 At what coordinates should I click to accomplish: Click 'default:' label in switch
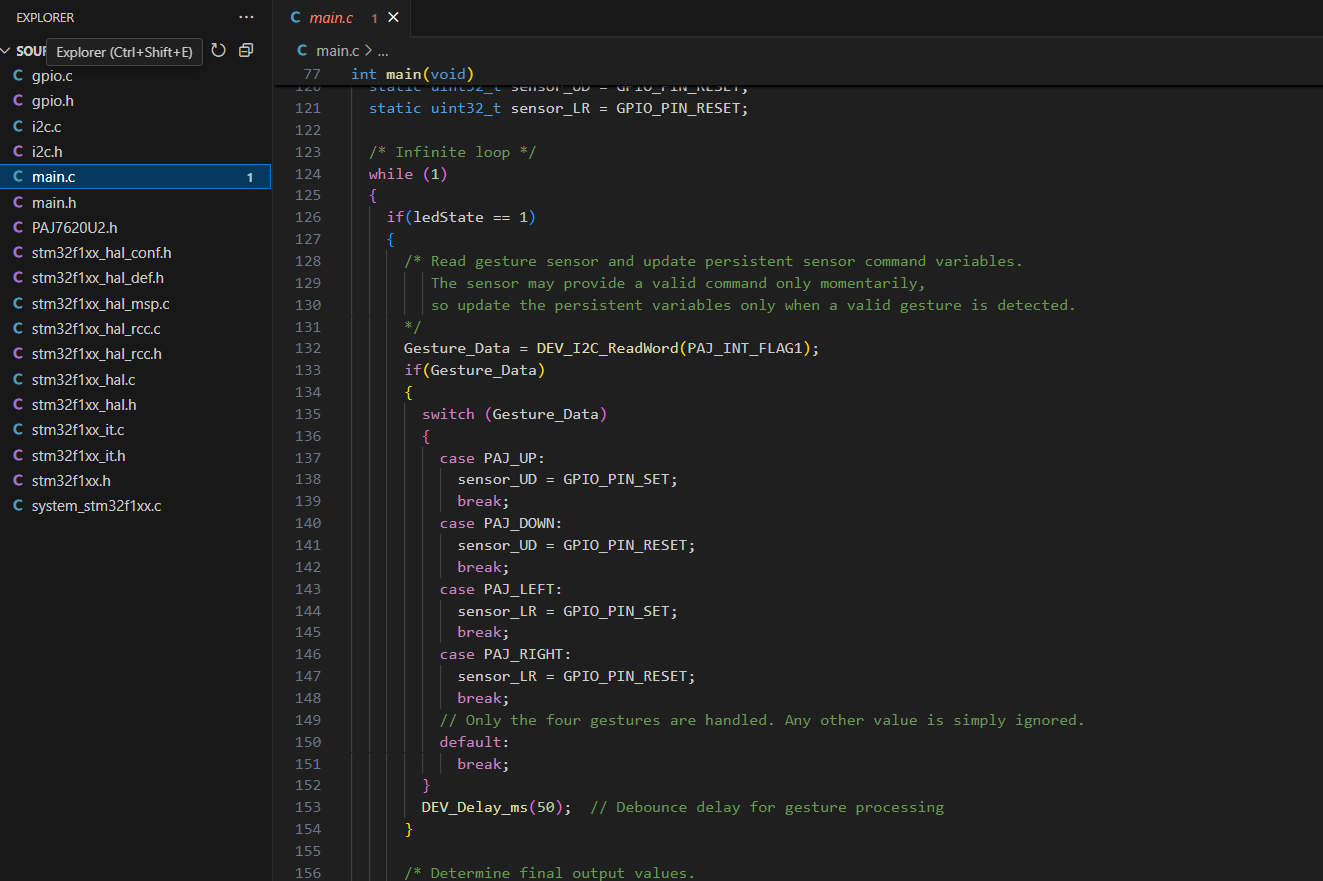[475, 742]
